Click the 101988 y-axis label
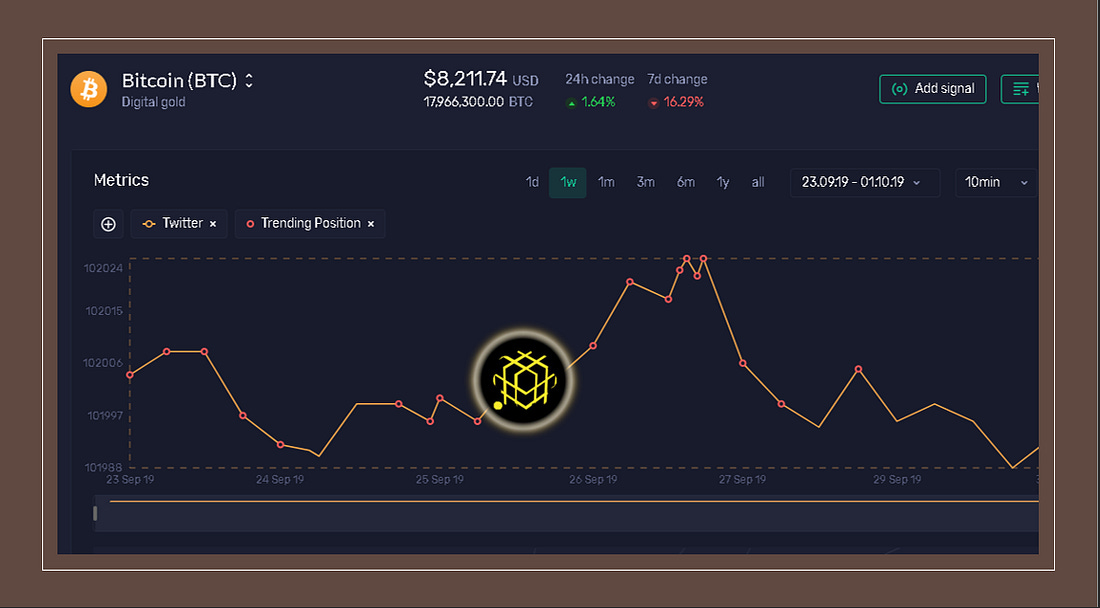The height and width of the screenshot is (608, 1100). pos(103,467)
